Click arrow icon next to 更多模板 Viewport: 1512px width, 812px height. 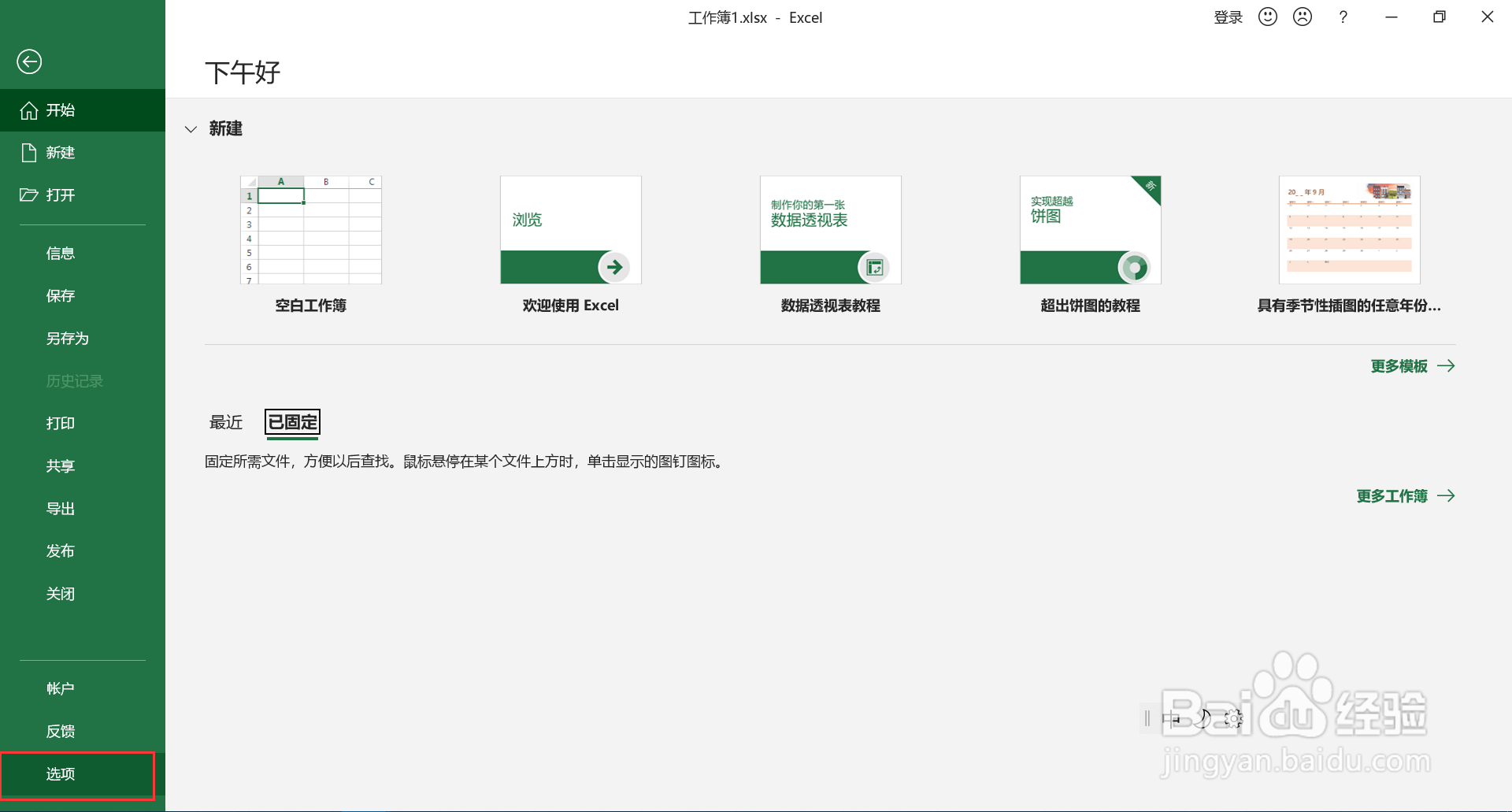[x=1446, y=365]
